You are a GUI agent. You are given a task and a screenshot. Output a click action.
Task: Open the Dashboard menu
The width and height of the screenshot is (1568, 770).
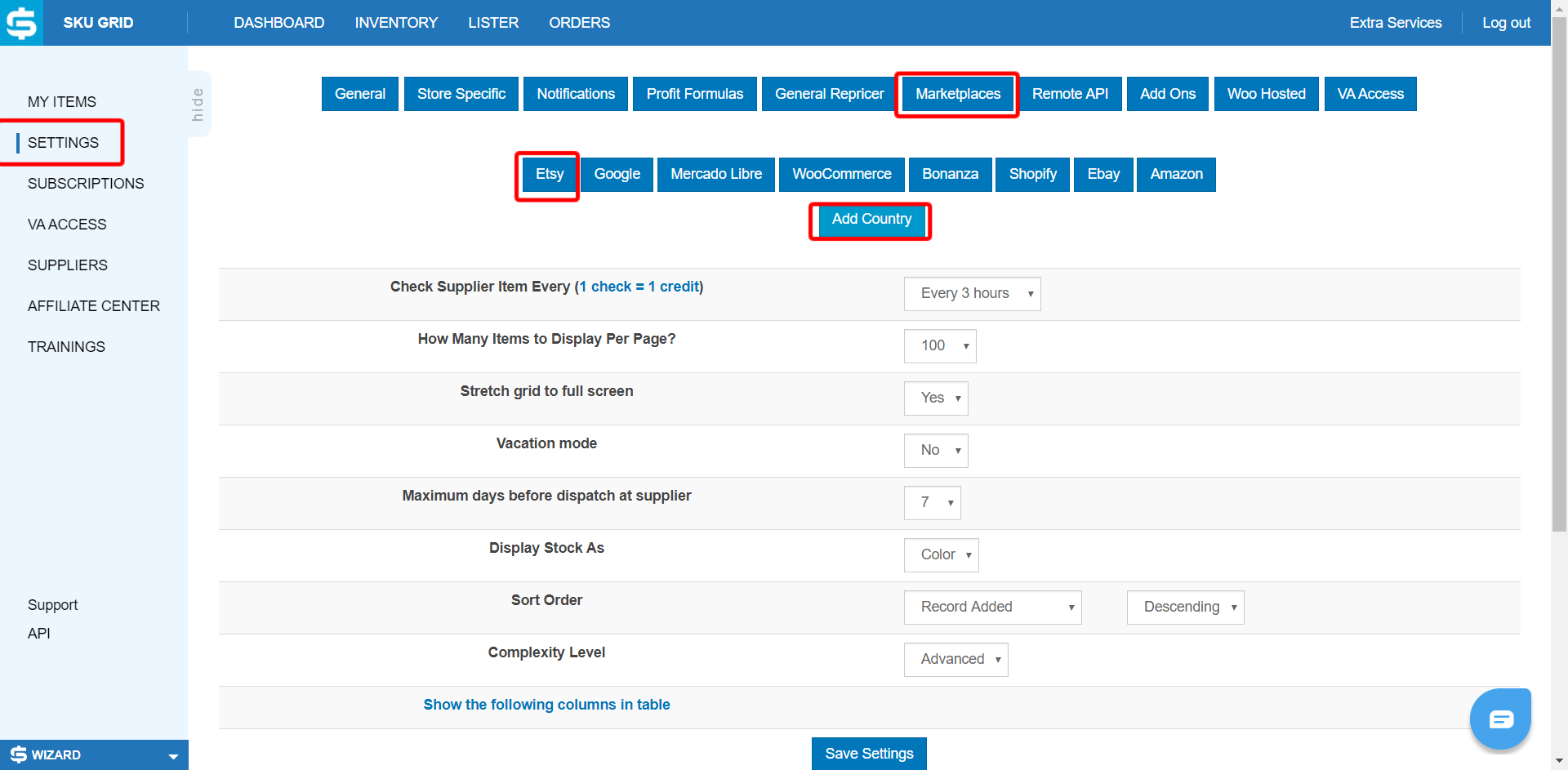coord(279,23)
